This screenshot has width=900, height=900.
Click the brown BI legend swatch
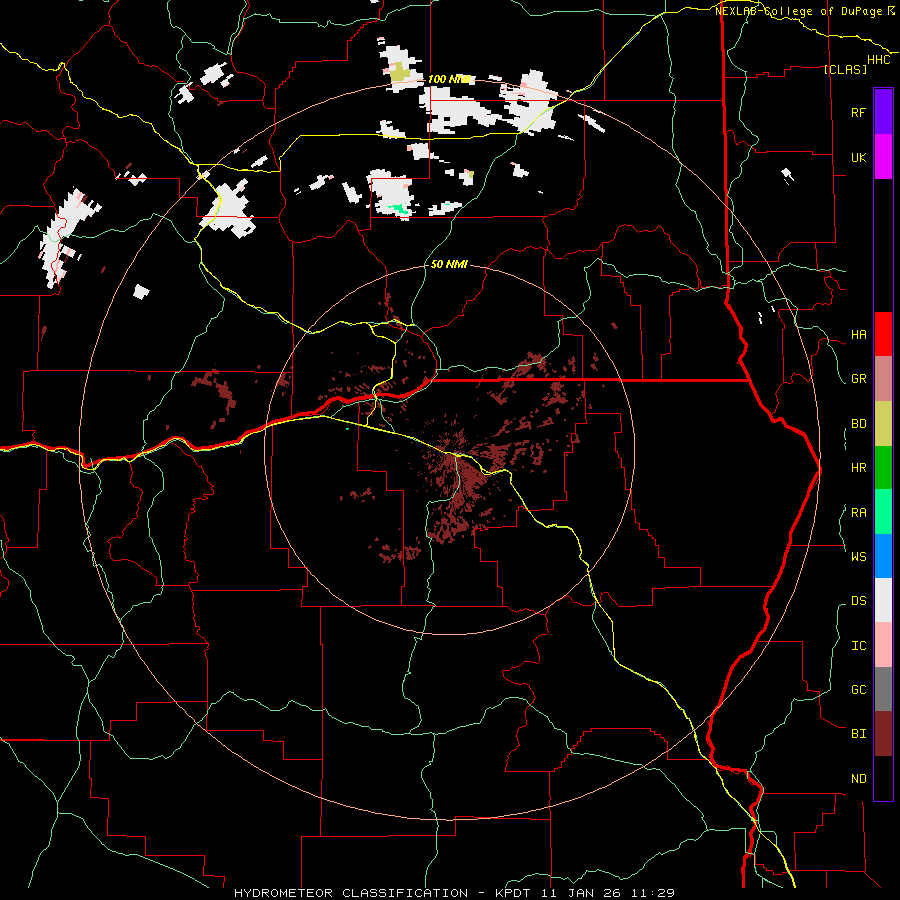click(x=883, y=734)
